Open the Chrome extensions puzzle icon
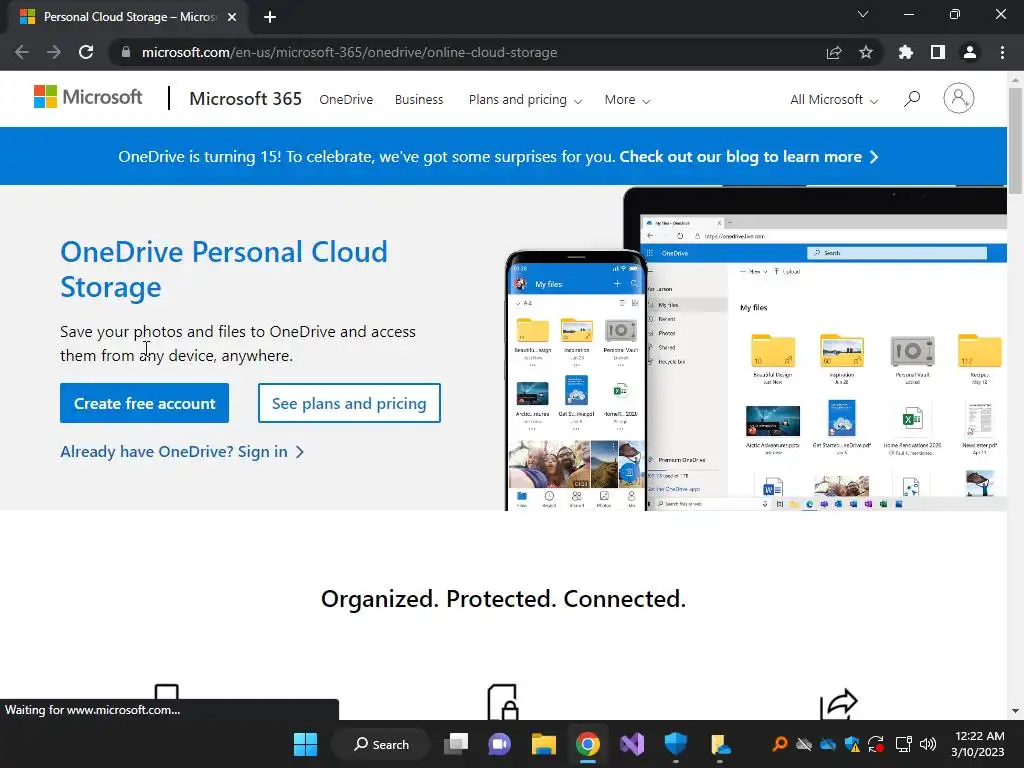The width and height of the screenshot is (1024, 768). [x=905, y=52]
